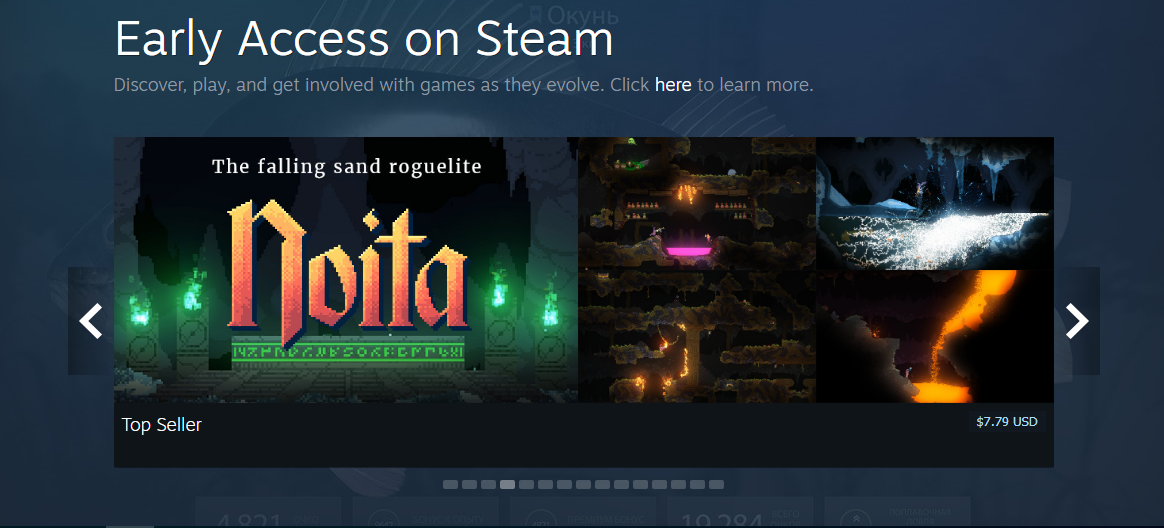The image size is (1164, 528).
Task: Select the second-to-last carousel pagination dot
Action: pyautogui.click(x=697, y=484)
